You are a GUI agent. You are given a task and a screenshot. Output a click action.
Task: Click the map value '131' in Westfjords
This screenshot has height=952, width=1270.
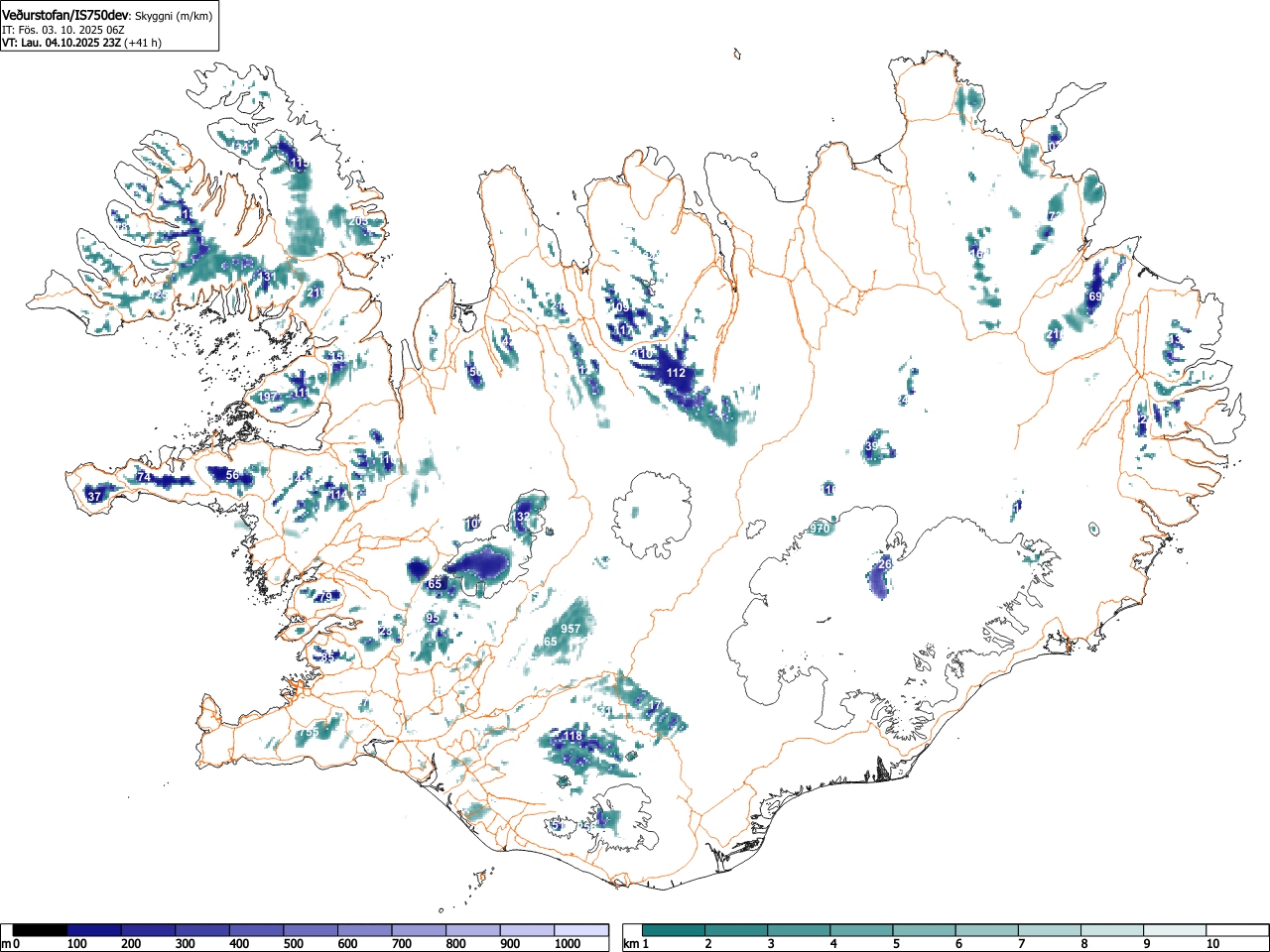[266, 277]
